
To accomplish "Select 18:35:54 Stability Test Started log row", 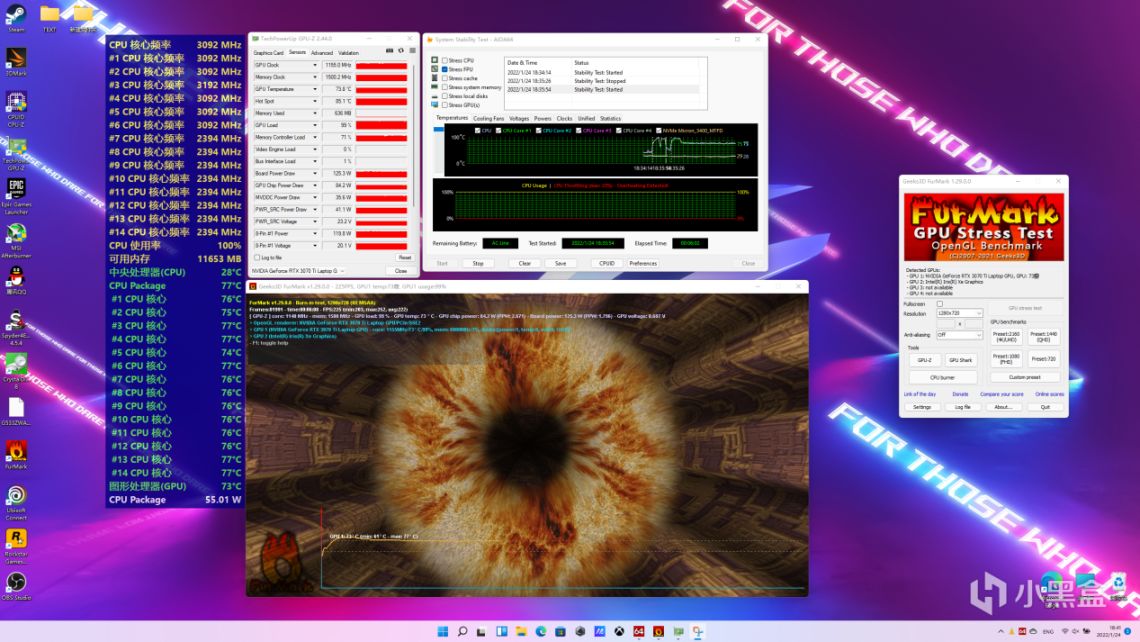I will [602, 89].
